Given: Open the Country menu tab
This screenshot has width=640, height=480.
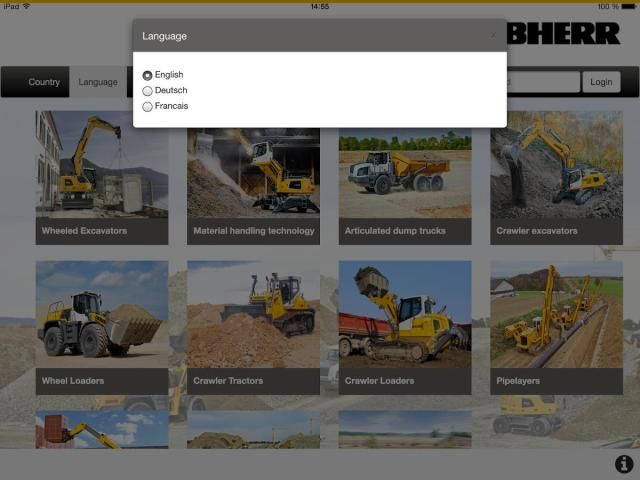Looking at the screenshot, I should coord(44,82).
